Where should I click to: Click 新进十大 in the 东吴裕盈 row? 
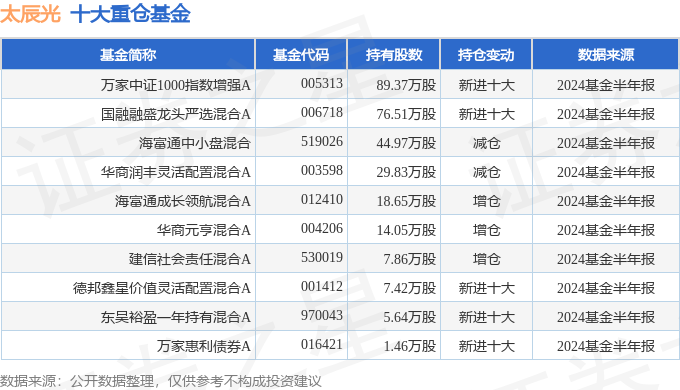click(x=487, y=318)
